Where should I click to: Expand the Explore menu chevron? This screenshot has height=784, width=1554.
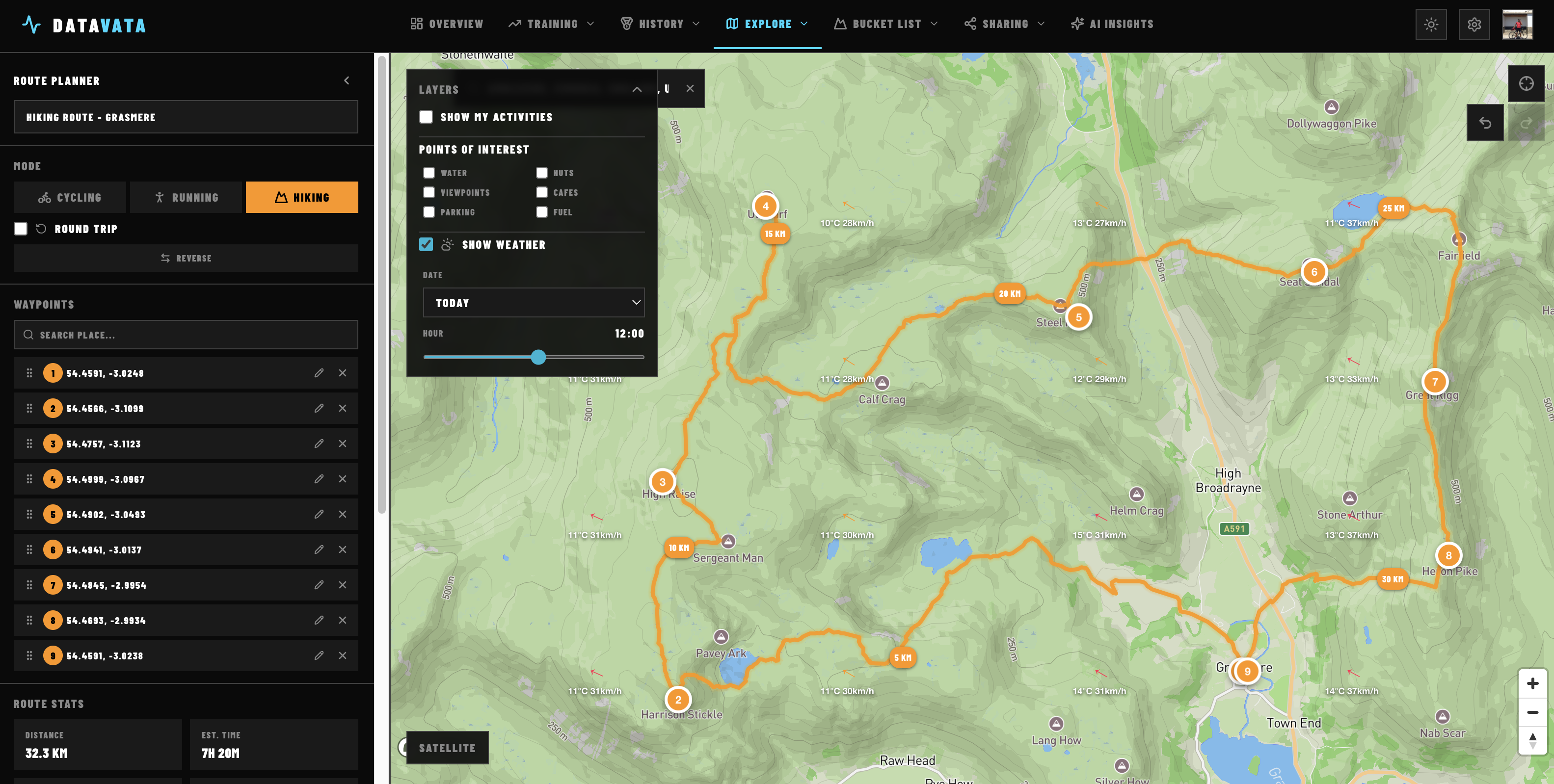click(x=804, y=24)
